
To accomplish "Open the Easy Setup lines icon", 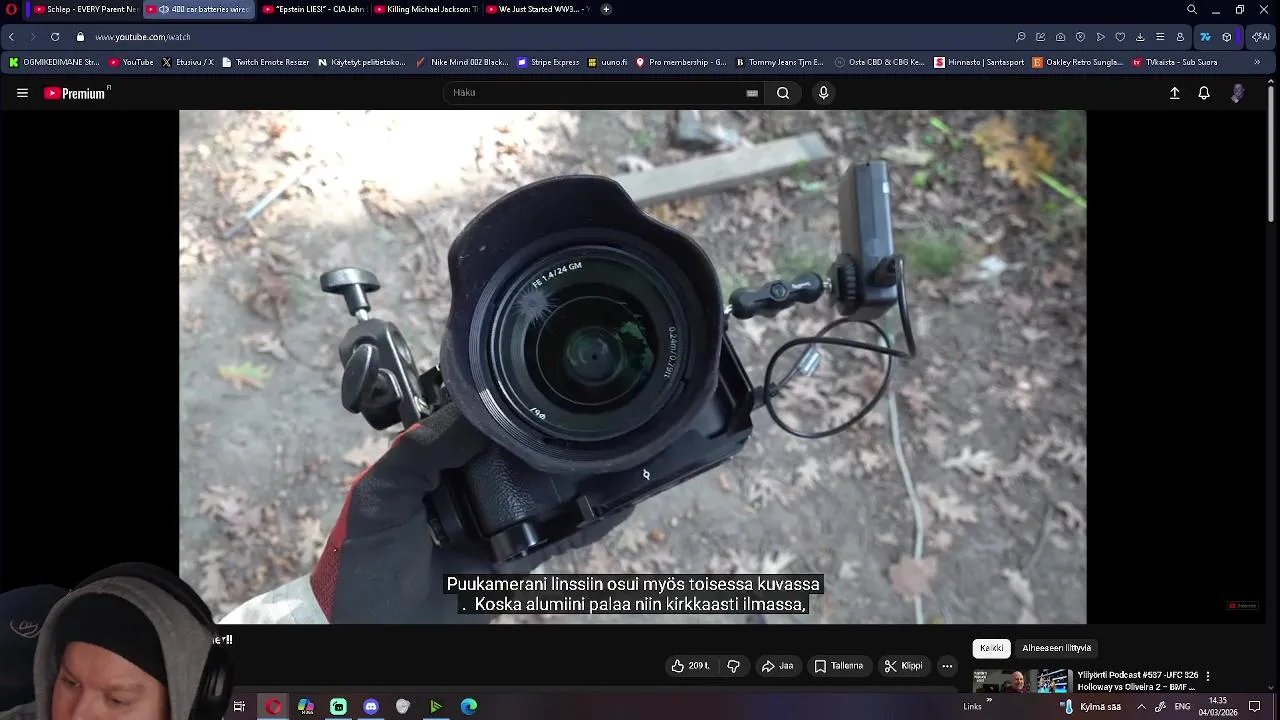I will pos(1160,37).
